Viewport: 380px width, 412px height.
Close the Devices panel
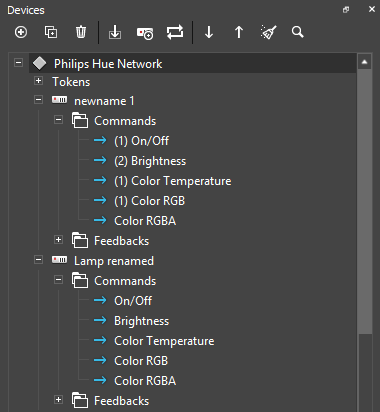[x=372, y=9]
